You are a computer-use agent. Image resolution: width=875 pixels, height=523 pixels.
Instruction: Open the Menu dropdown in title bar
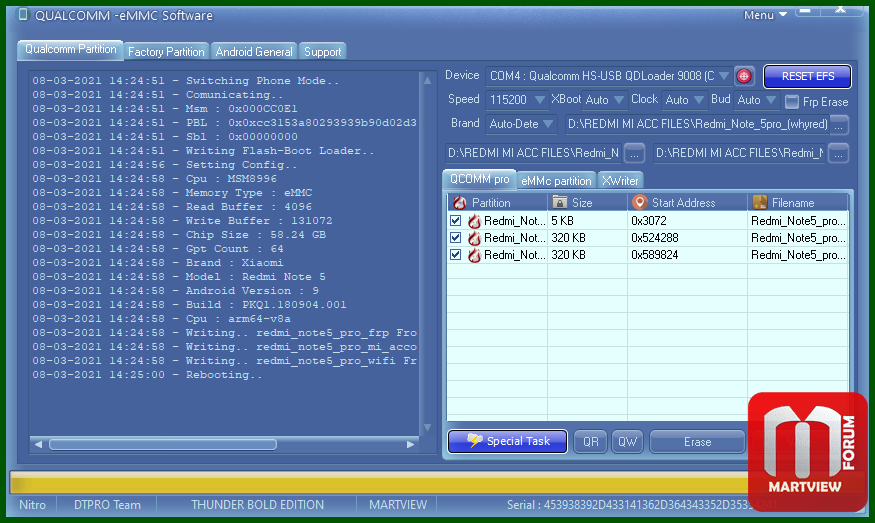(x=765, y=15)
